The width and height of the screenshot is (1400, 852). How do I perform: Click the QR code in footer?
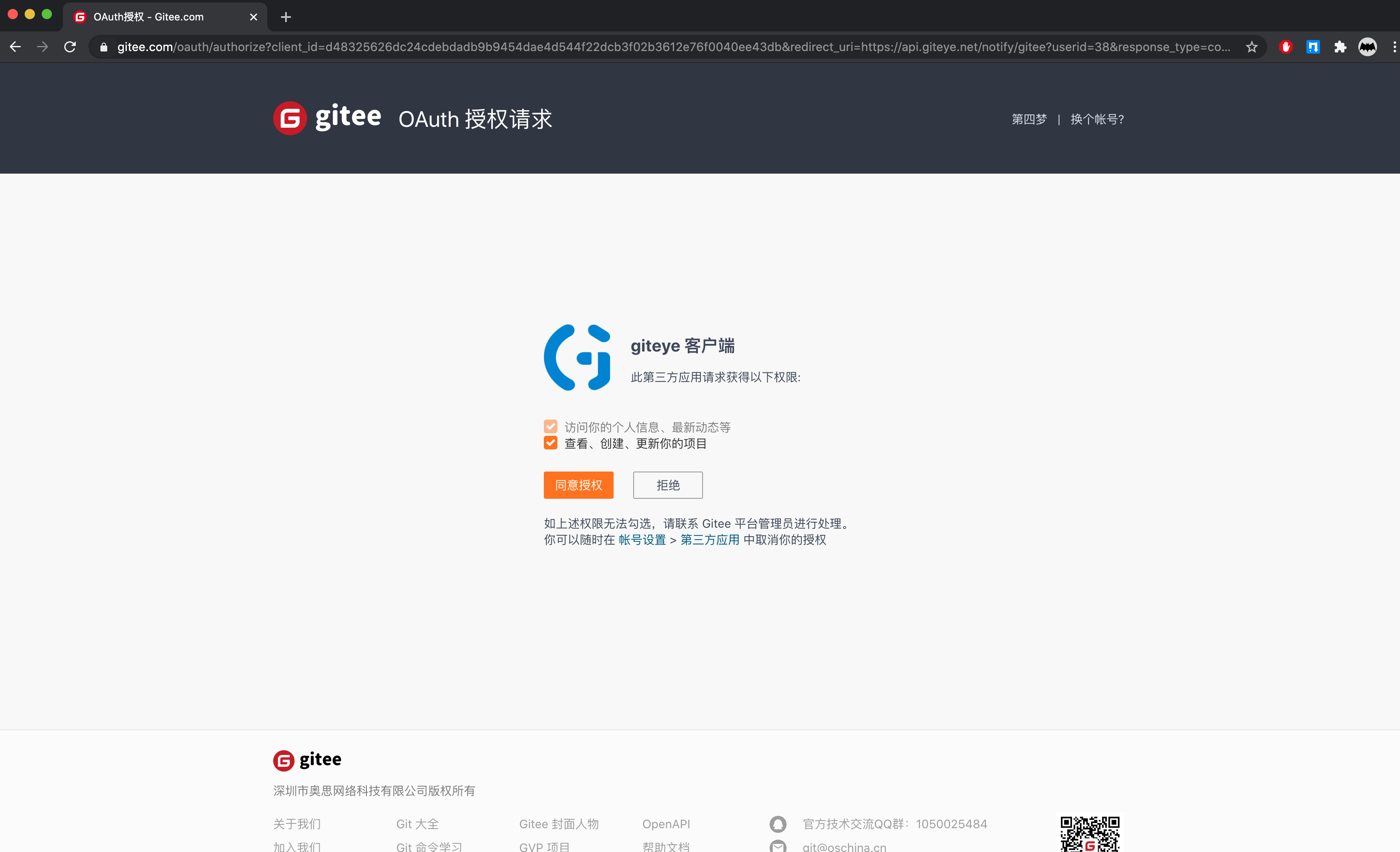coord(1090,834)
